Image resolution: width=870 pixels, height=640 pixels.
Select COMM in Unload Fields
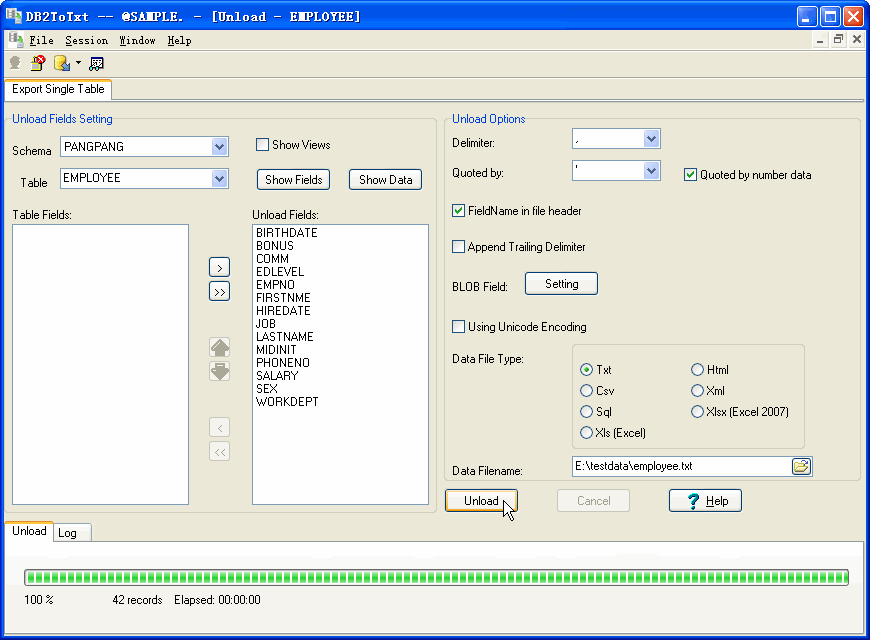pos(272,259)
